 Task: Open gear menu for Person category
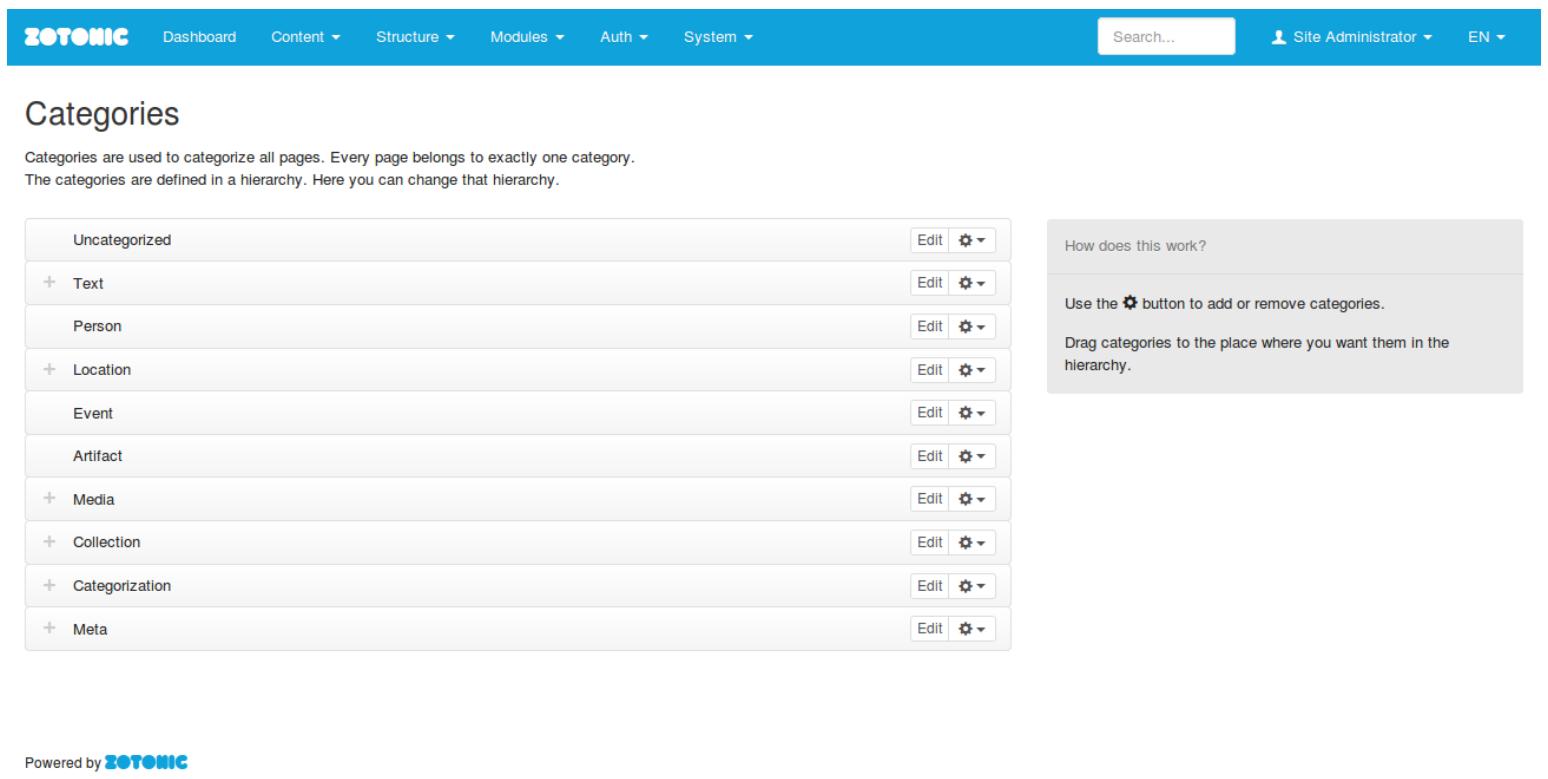[972, 326]
